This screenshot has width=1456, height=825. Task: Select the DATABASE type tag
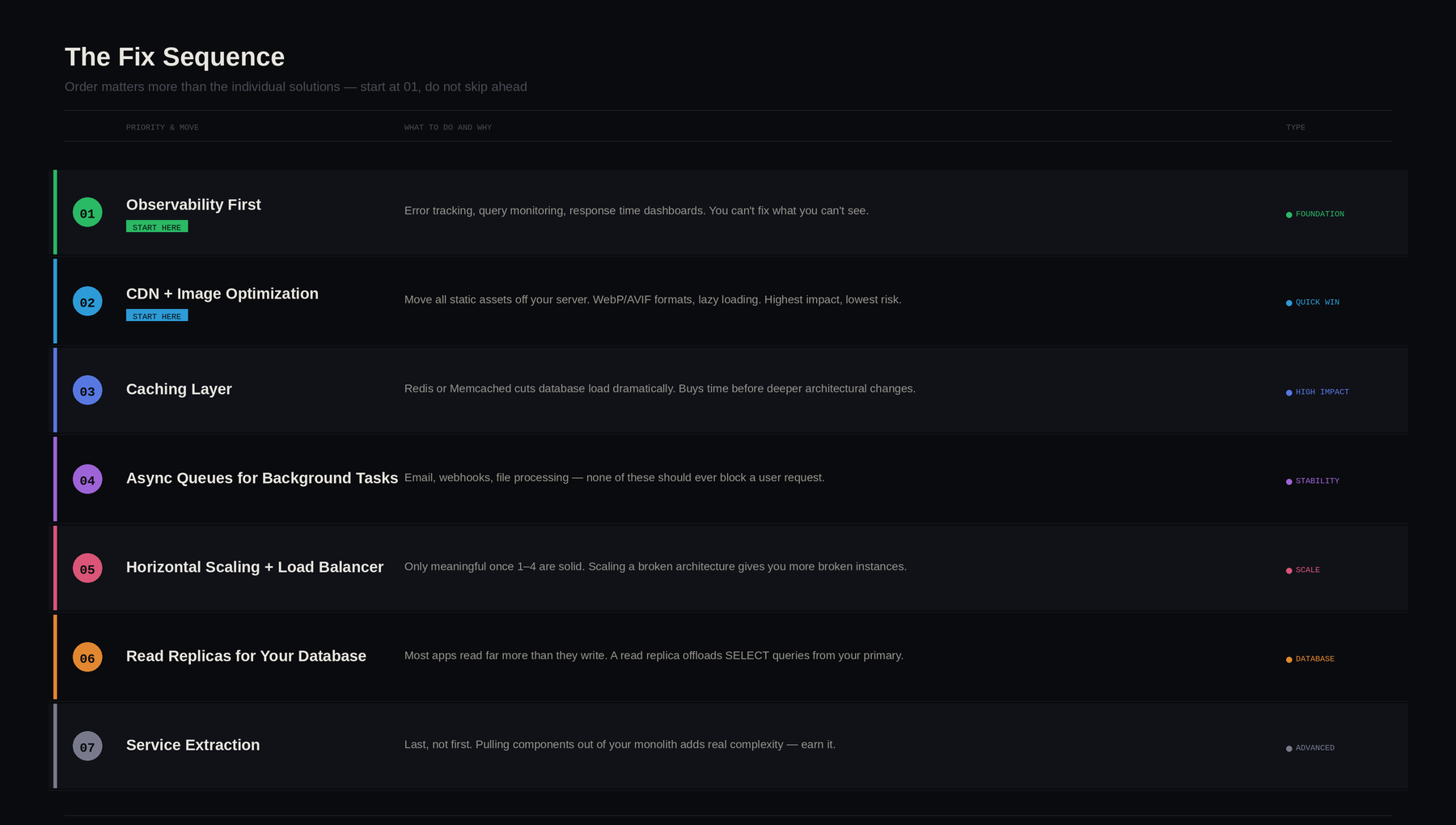tap(1314, 659)
